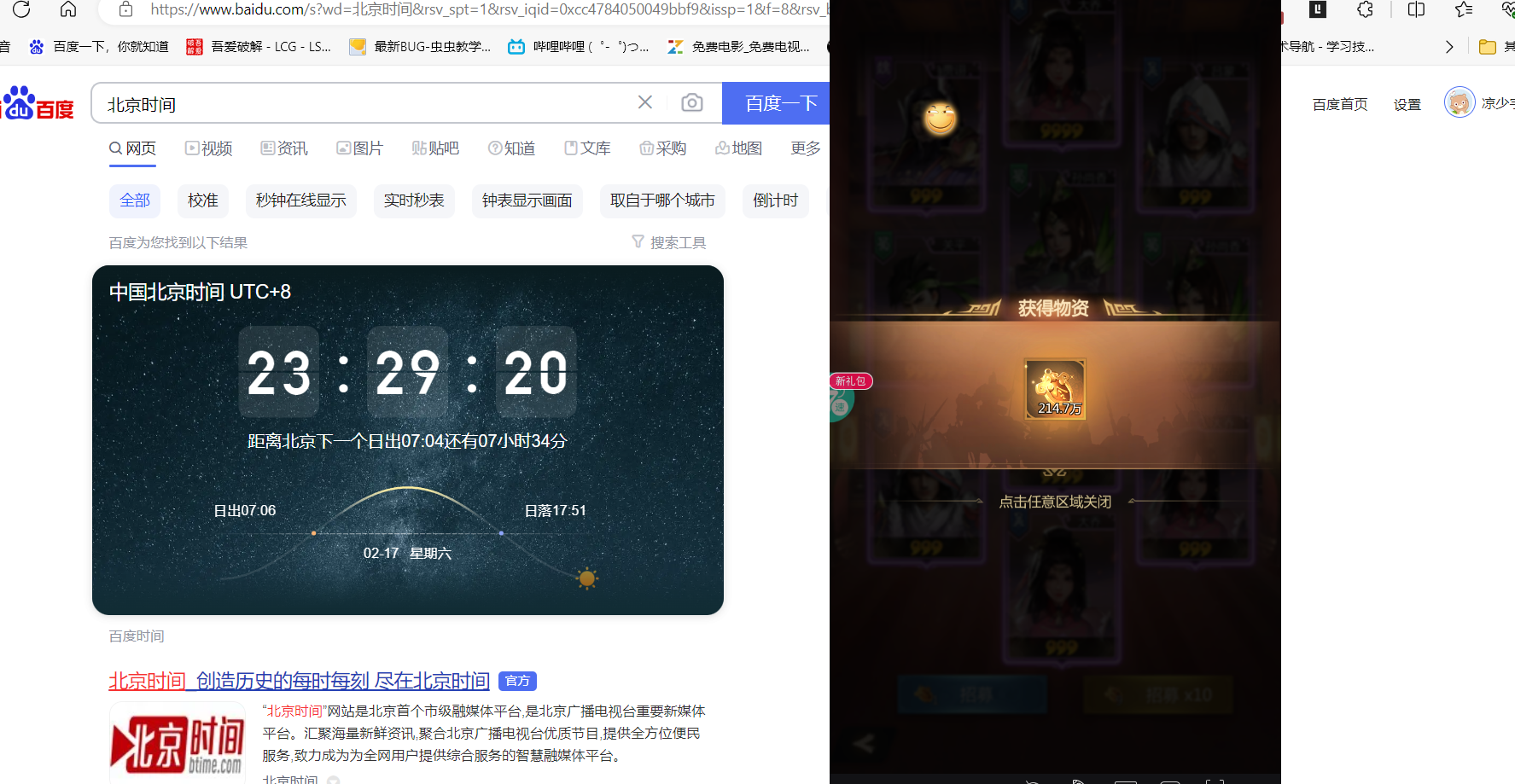
Task: Open the 搜索工具 filter options
Action: (669, 242)
